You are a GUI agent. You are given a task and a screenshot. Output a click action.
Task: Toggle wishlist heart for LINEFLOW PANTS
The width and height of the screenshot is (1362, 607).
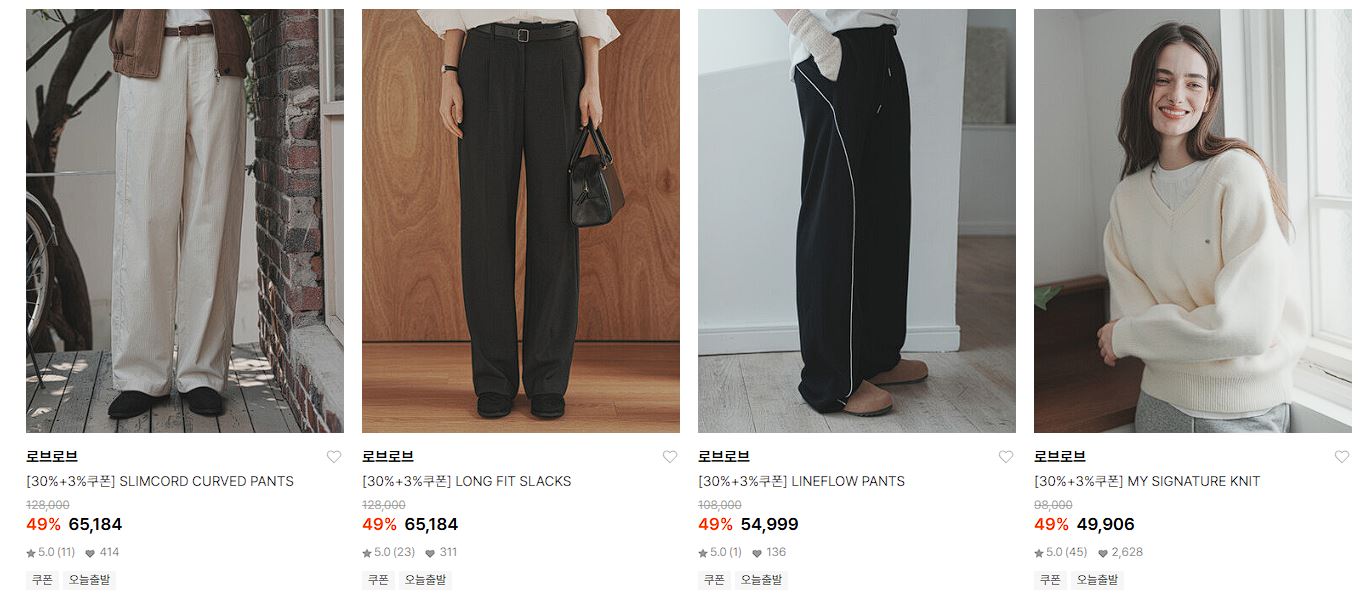click(x=1006, y=457)
